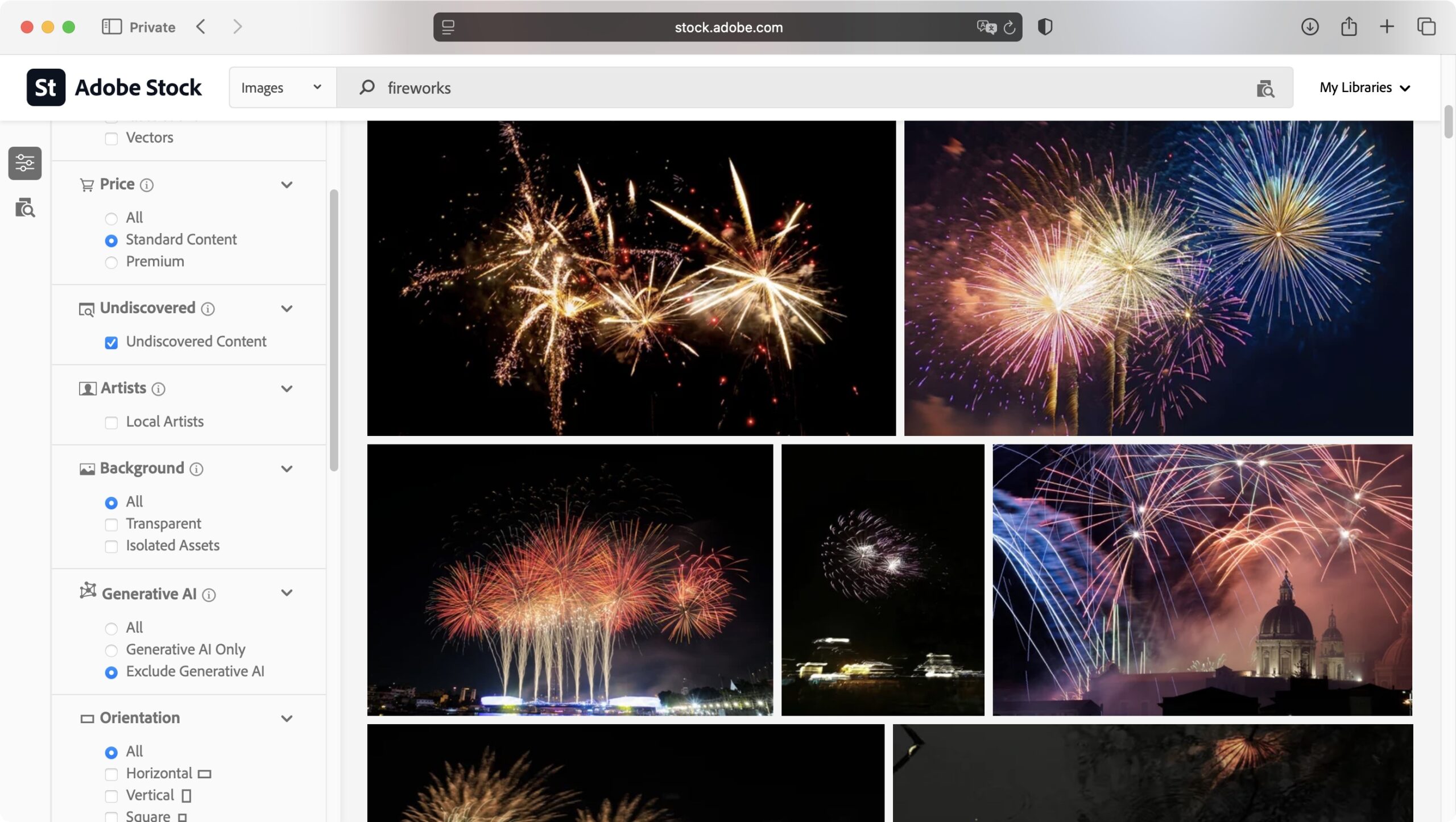
Task: Select the Premium price radio button
Action: [x=111, y=263]
